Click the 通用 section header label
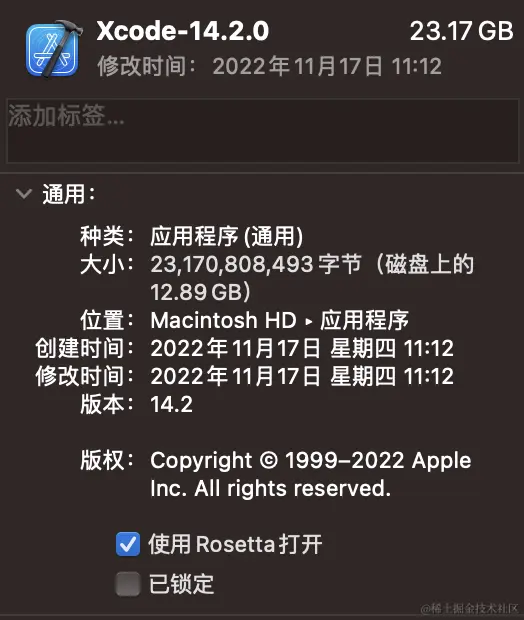Viewport: 524px width, 620px height. coord(69,194)
